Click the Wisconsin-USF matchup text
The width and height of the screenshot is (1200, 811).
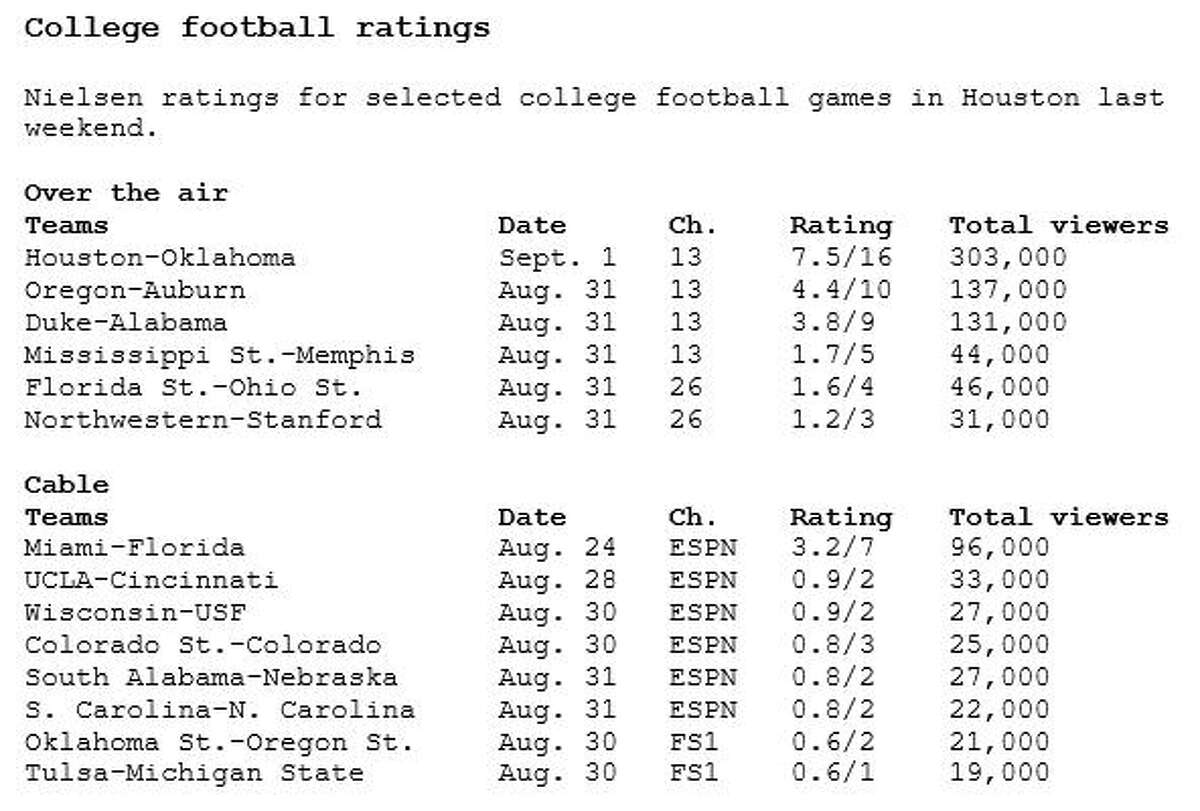click(134, 612)
